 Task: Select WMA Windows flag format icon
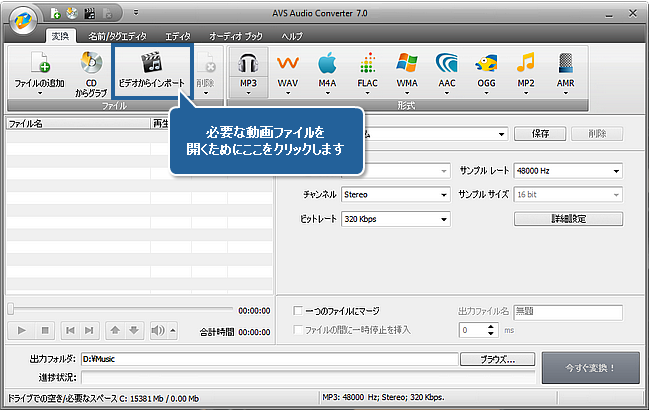click(x=407, y=63)
